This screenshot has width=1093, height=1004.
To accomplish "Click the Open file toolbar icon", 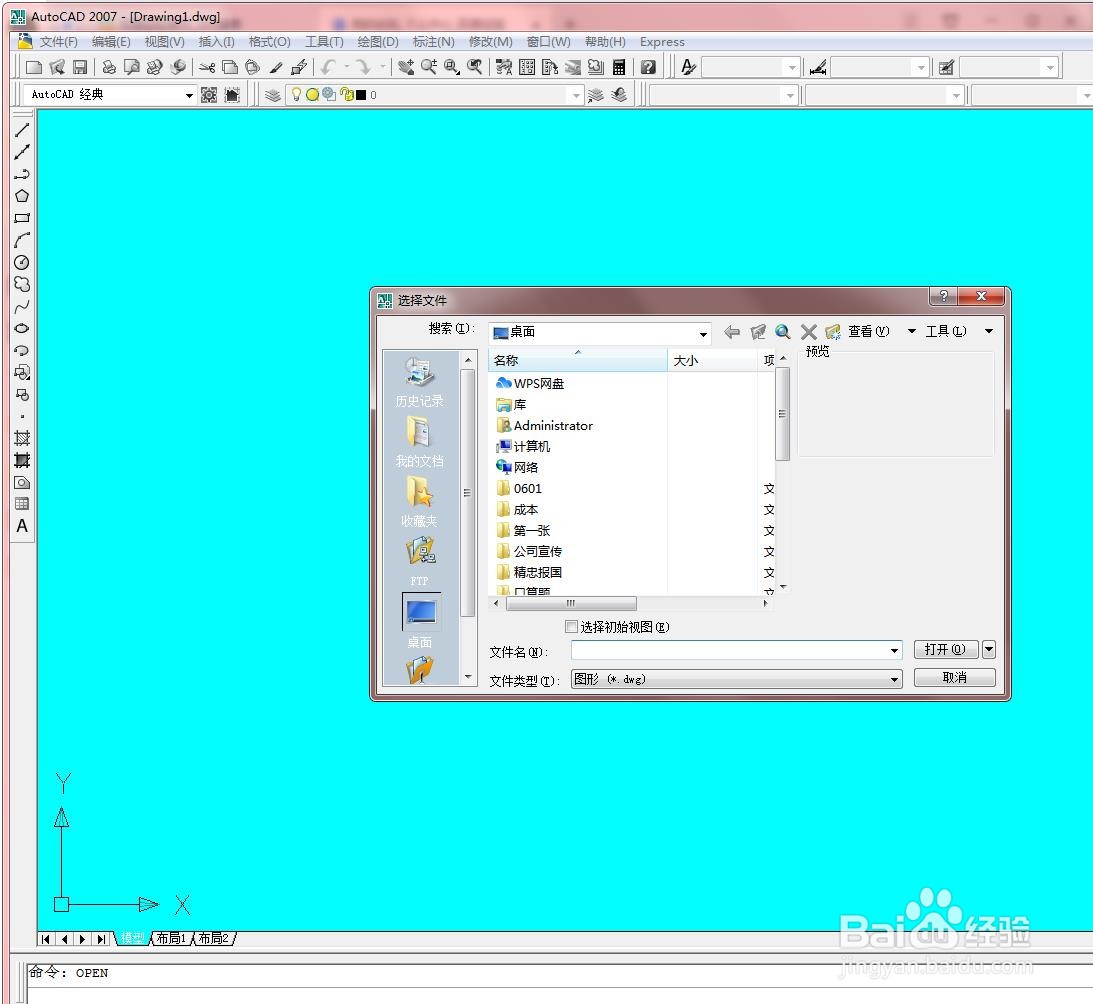I will point(57,67).
